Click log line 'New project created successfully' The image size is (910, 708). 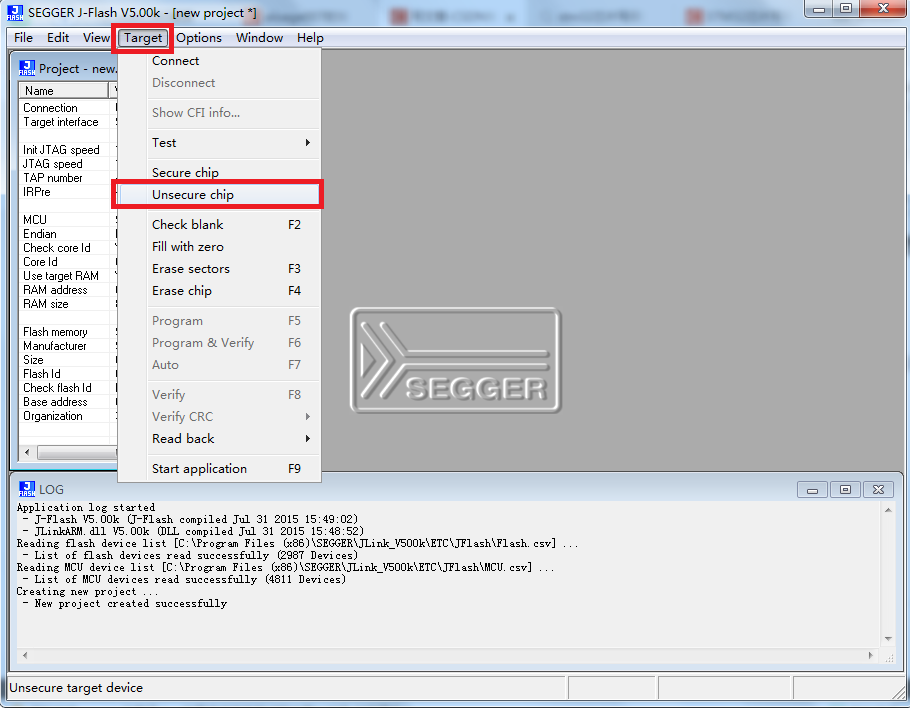[131, 604]
